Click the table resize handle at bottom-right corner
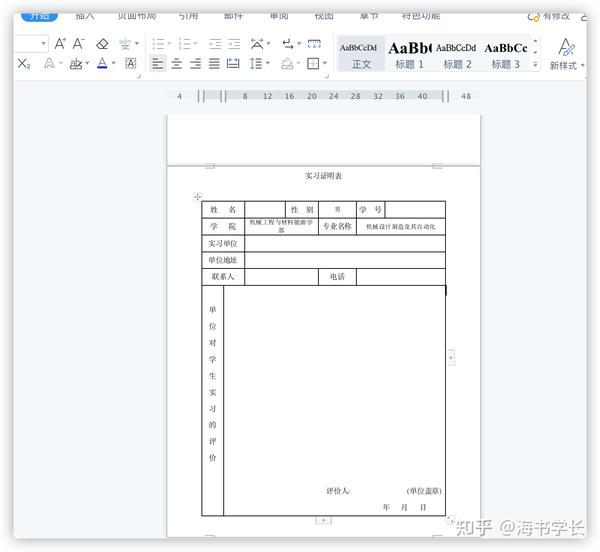Image resolution: width=600 pixels, height=552 pixels. 450,519
